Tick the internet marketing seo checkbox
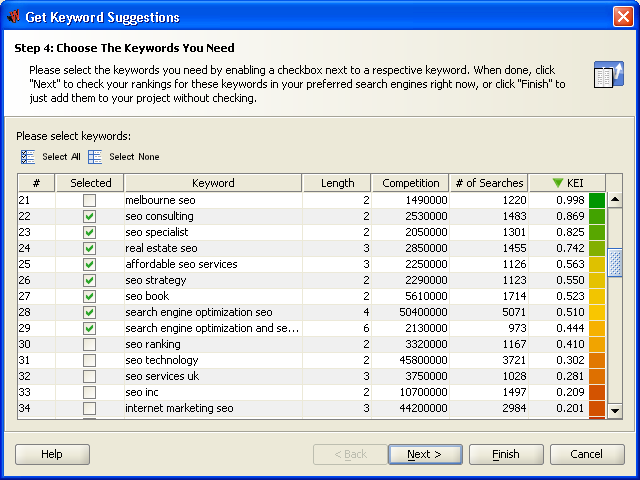 click(x=89, y=408)
